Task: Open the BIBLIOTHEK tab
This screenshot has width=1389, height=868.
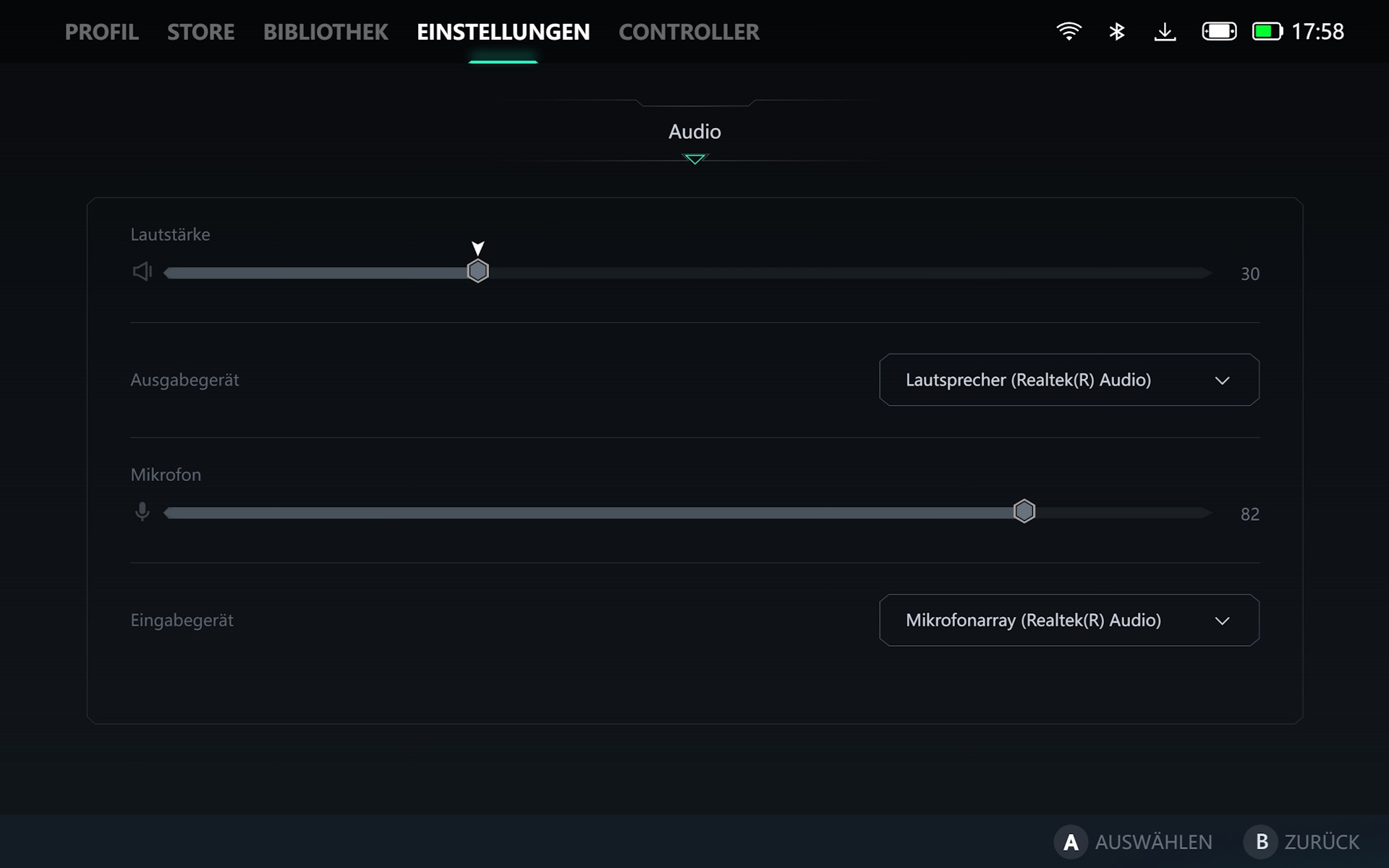Action: click(x=326, y=32)
